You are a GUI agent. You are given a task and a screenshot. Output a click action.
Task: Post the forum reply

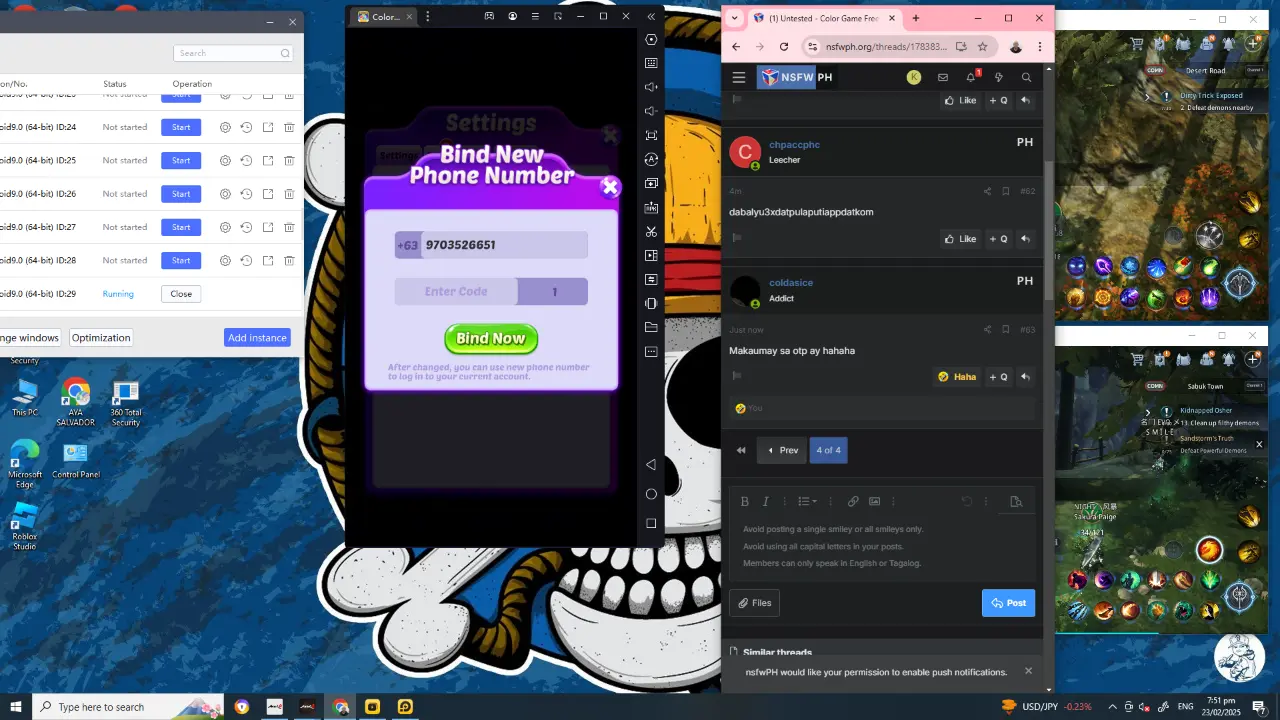[x=1008, y=603]
